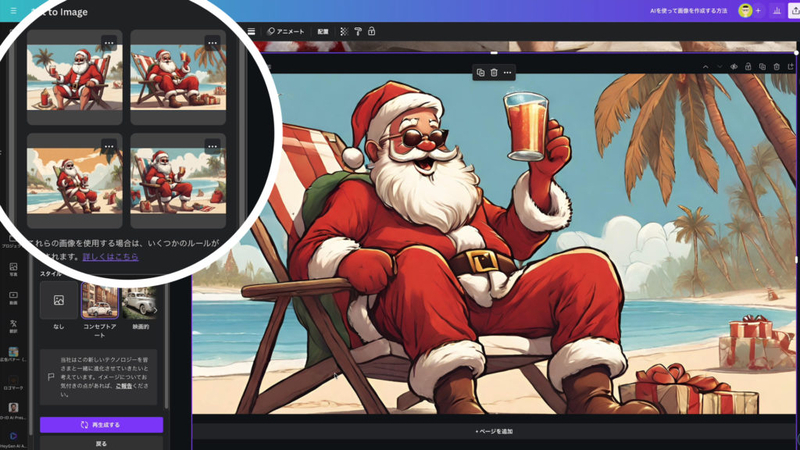The height and width of the screenshot is (450, 800).
Task: Click the 戻る back button
Action: tap(102, 443)
